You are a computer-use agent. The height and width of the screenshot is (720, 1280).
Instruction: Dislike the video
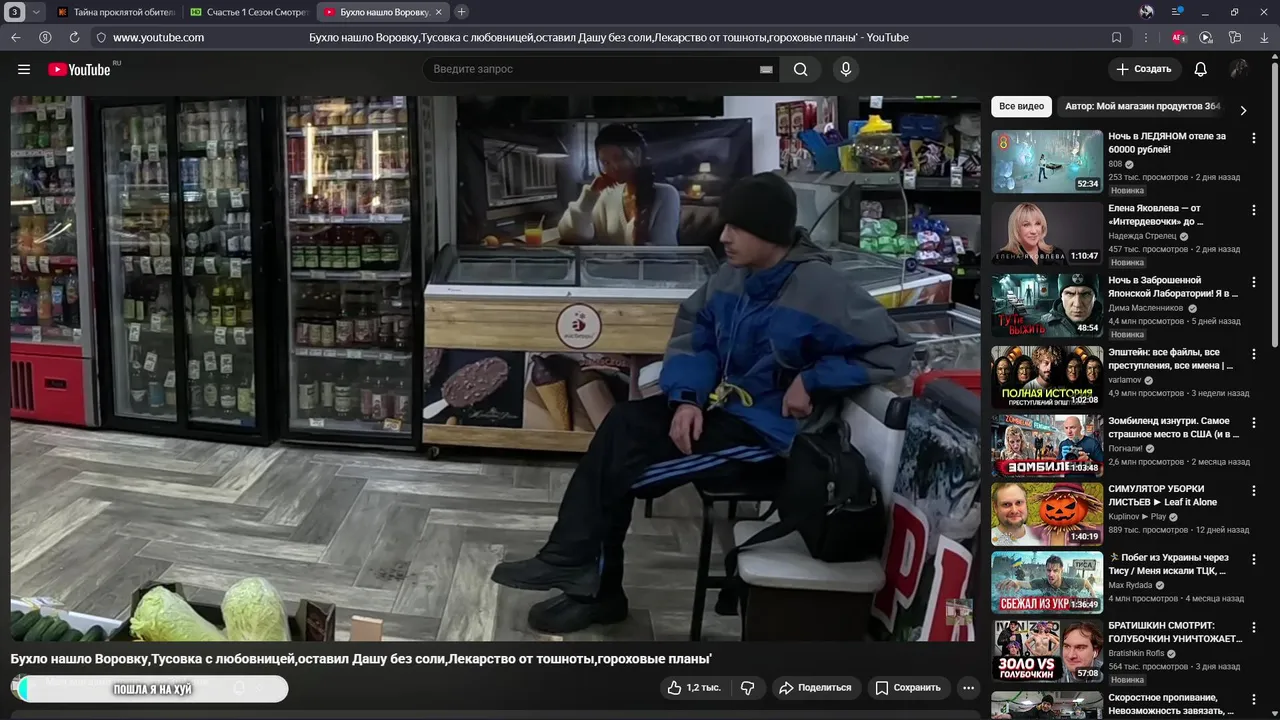pos(747,687)
